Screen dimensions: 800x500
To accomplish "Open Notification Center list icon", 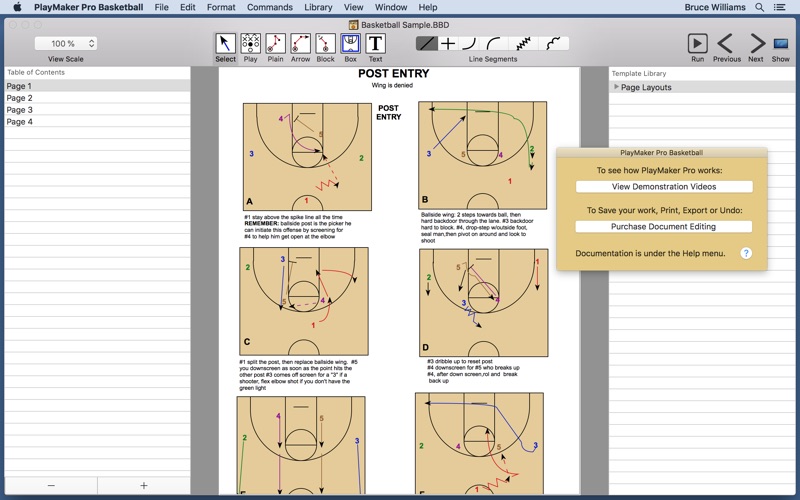I will [780, 7].
